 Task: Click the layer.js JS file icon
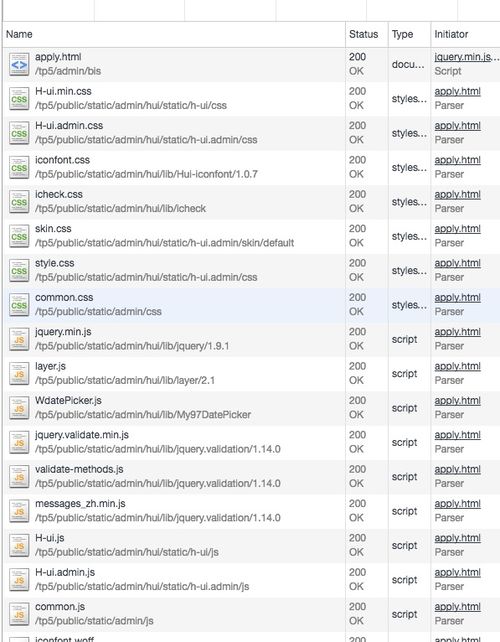[19, 373]
